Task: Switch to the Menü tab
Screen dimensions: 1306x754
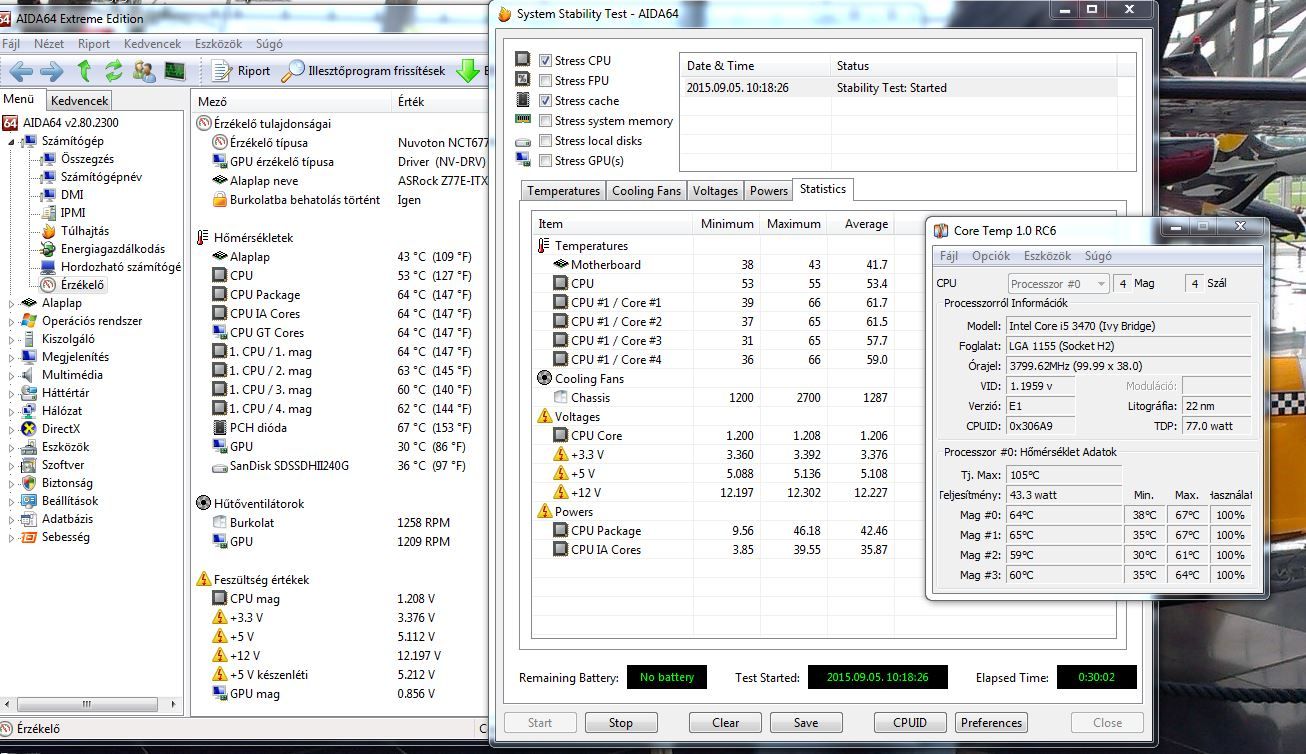Action: [19, 99]
